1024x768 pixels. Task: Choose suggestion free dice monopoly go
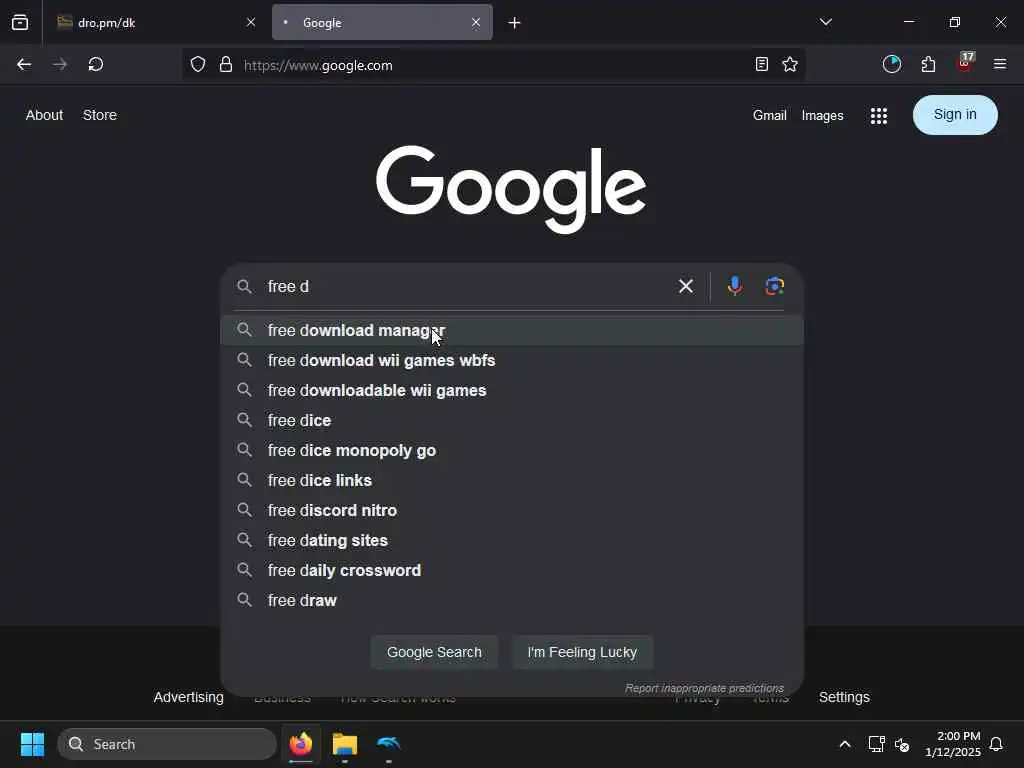pyautogui.click(x=512, y=451)
